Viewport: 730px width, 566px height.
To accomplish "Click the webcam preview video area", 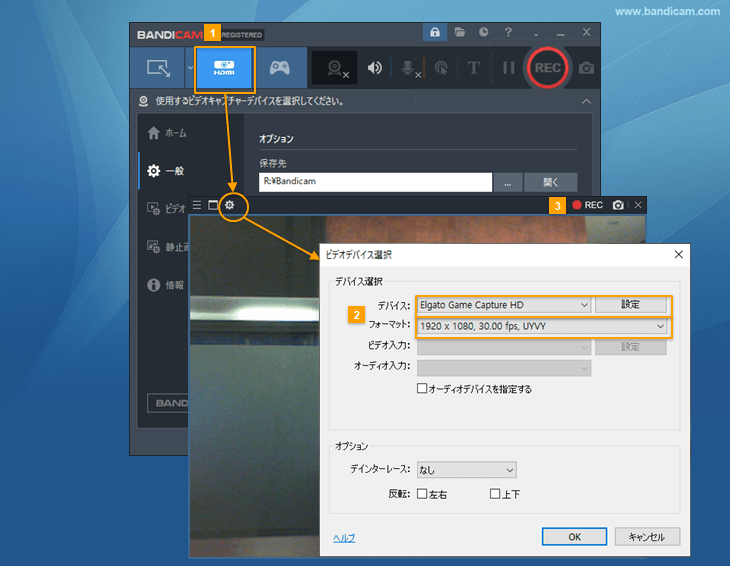I will [254, 386].
